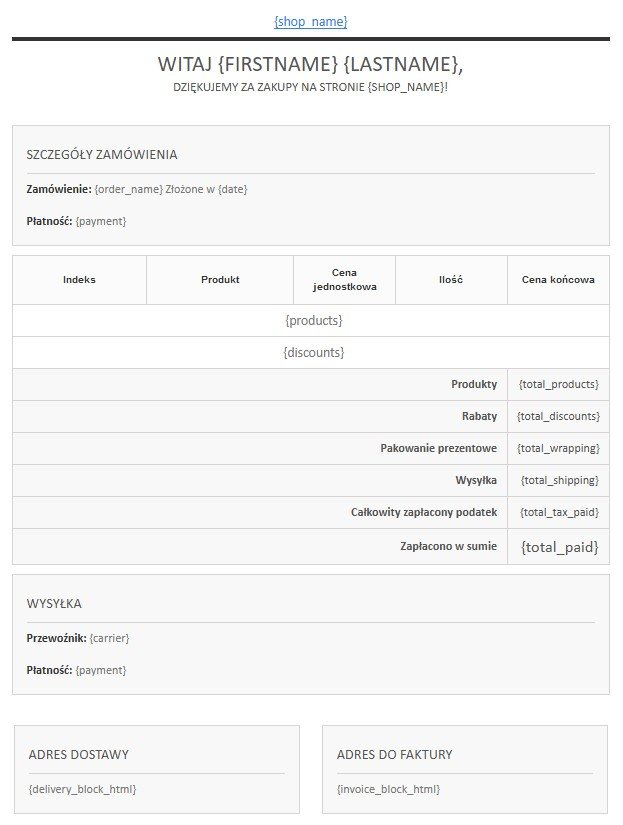Click the Ilość column header
This screenshot has width=623, height=825.
pos(450,280)
